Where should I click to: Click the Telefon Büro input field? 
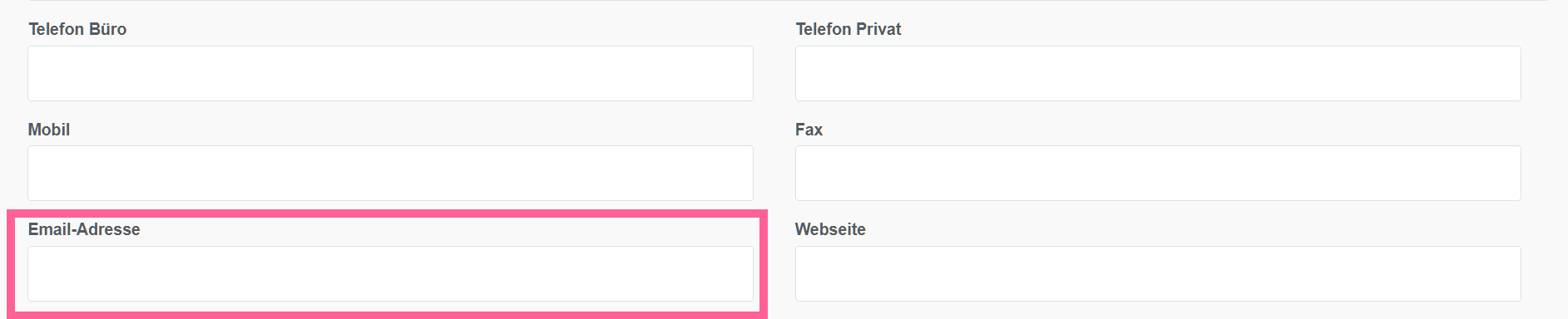pyautogui.click(x=390, y=74)
